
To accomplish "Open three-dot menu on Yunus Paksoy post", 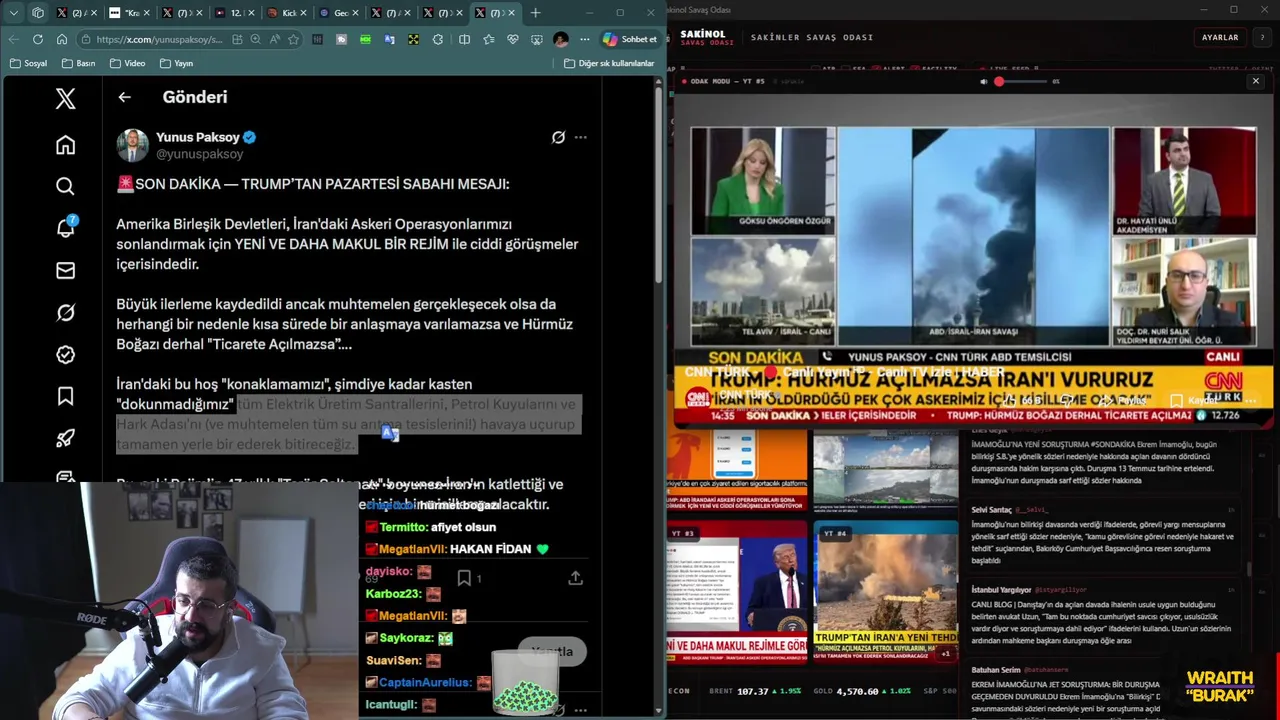I will click(x=580, y=137).
